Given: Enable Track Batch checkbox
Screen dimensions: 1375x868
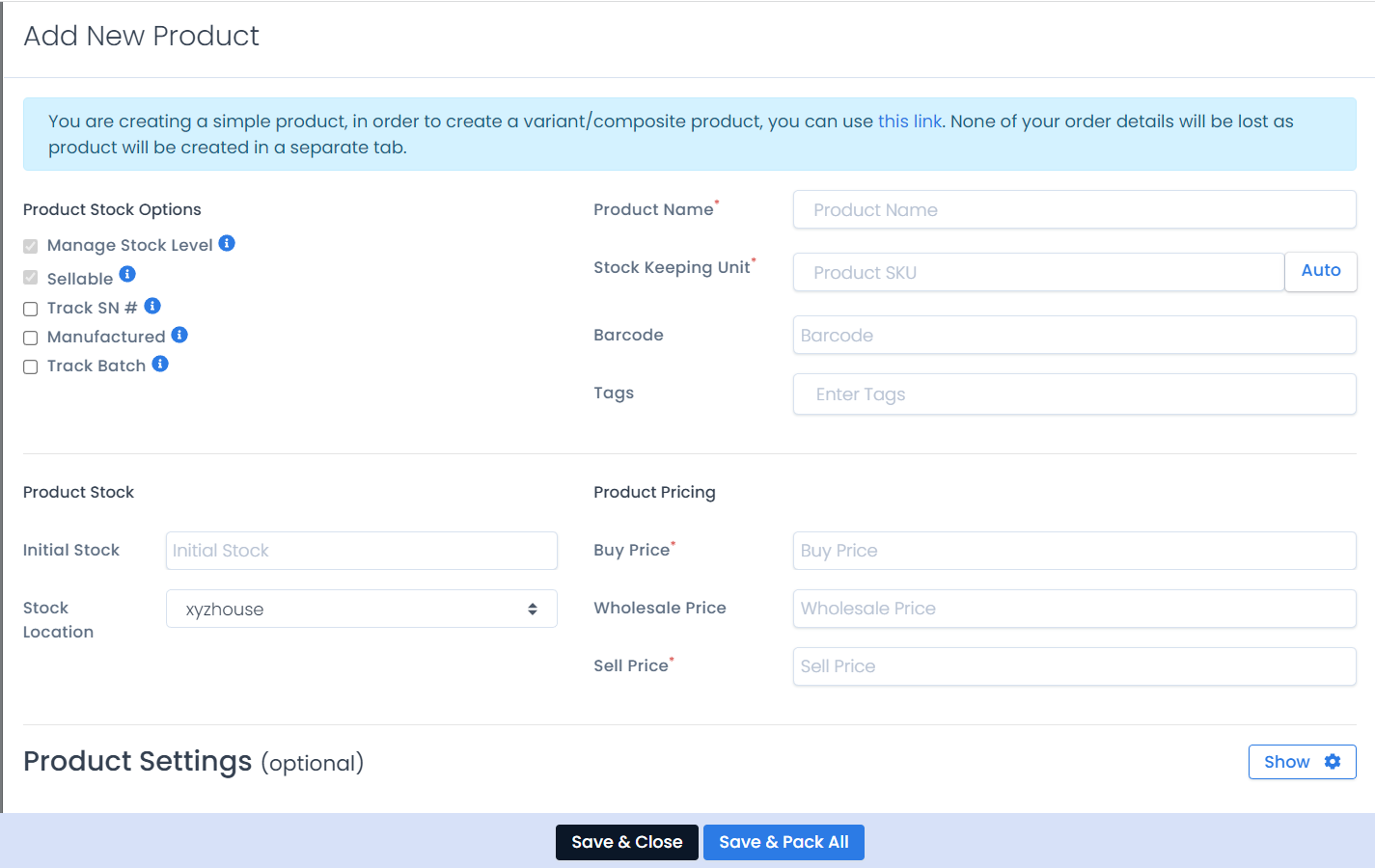Looking at the screenshot, I should [x=31, y=366].
